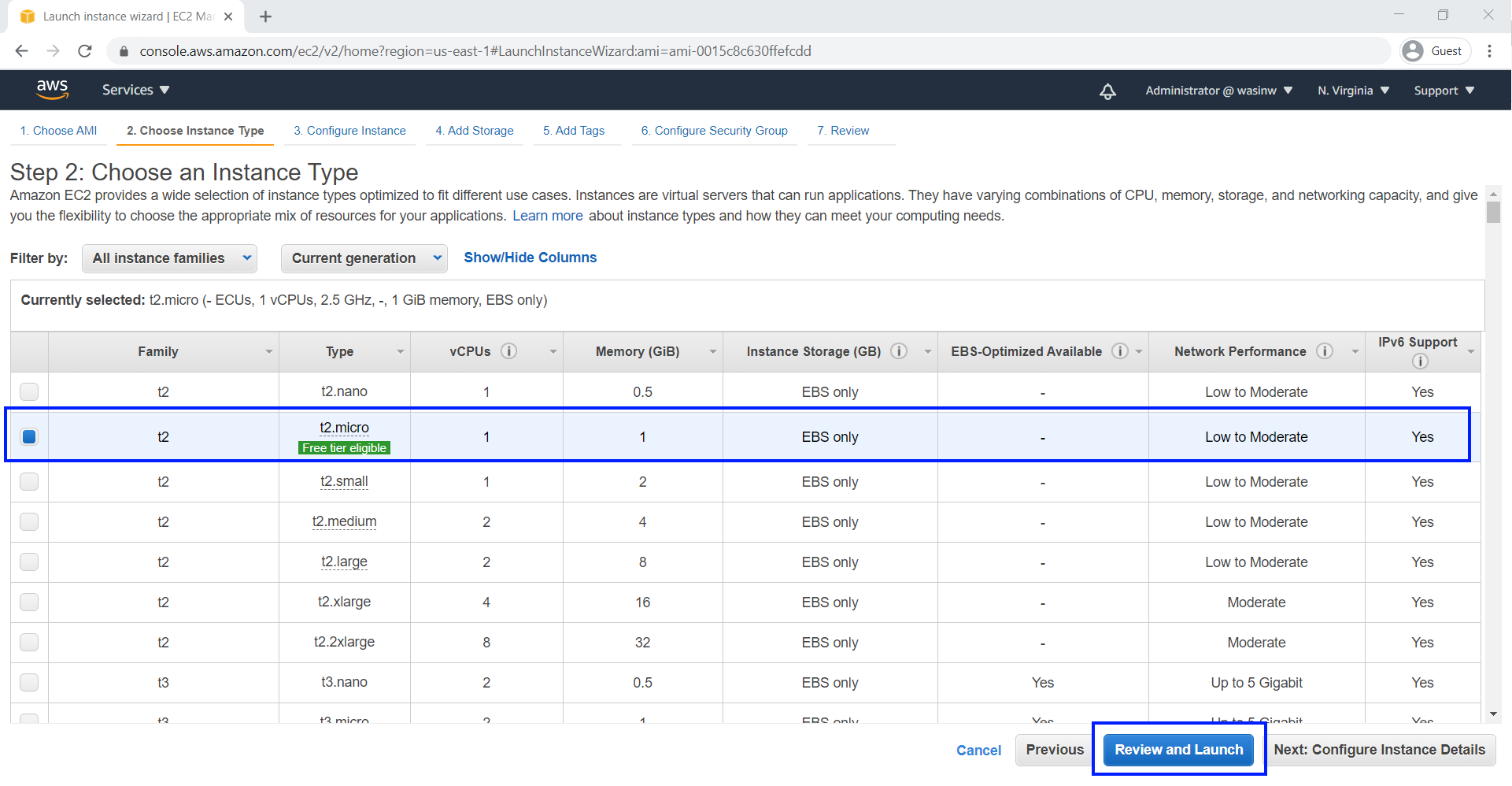Screen dimensions: 1512x786
Task: Check the t2.xlarge instance checkbox
Action: coord(29,602)
